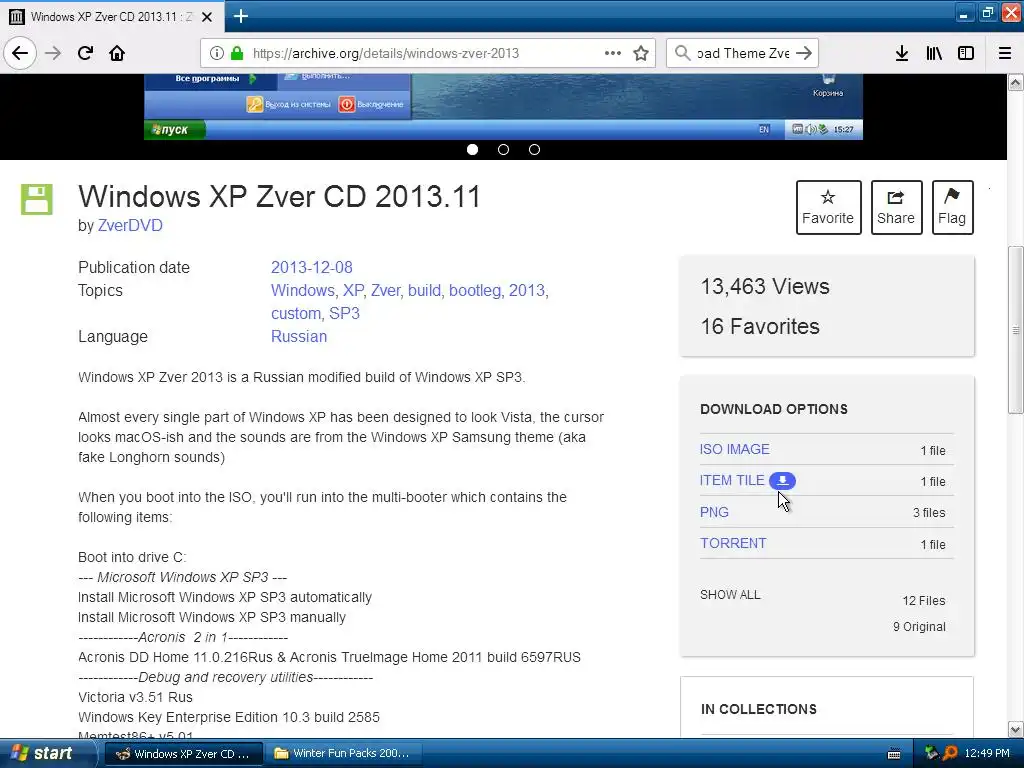Open the XP topic link
The image size is (1024, 768).
pos(353,290)
